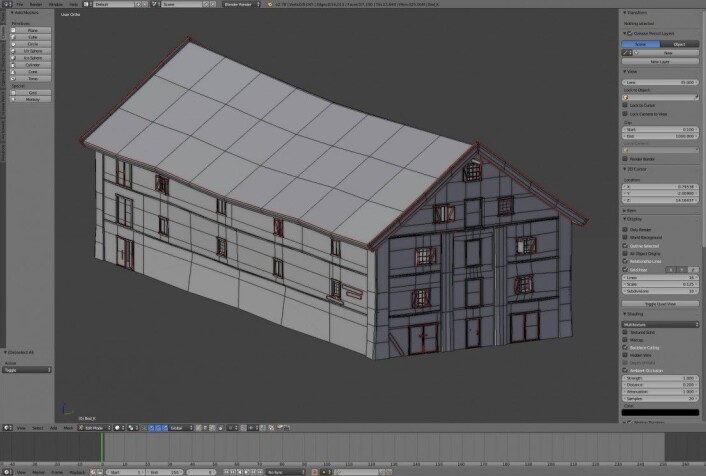Viewport: 706px width, 476px height.
Task: Collapse the Add Meshes panel
Action: [x=12, y=13]
